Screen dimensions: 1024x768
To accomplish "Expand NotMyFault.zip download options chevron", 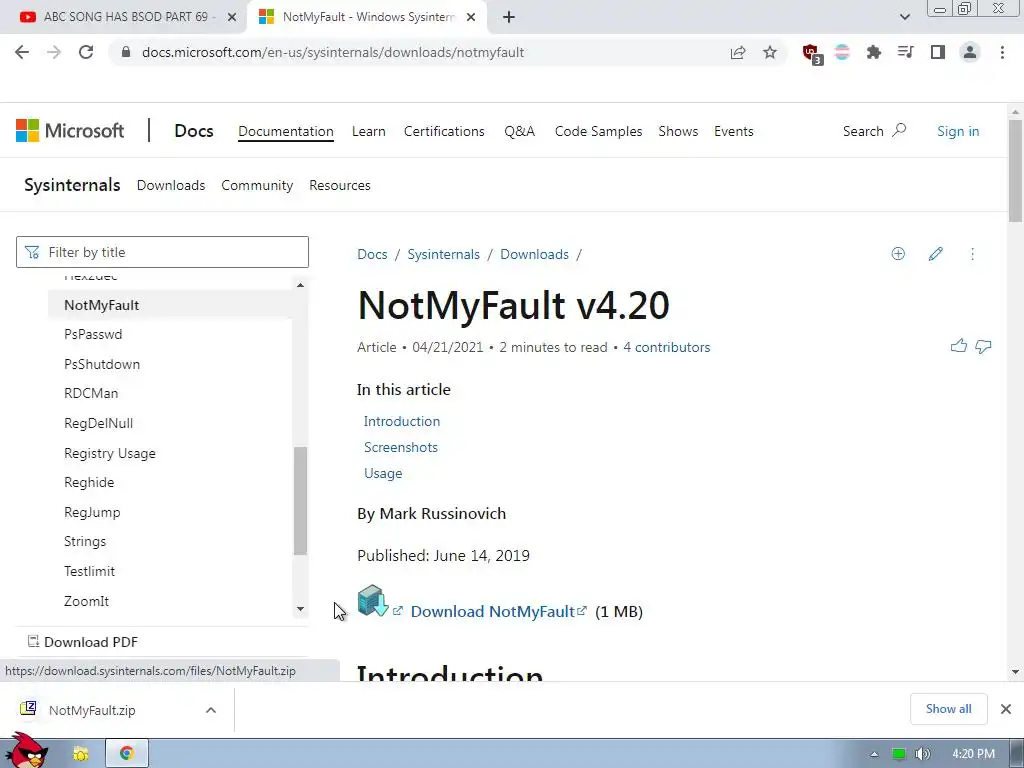I will click(210, 710).
